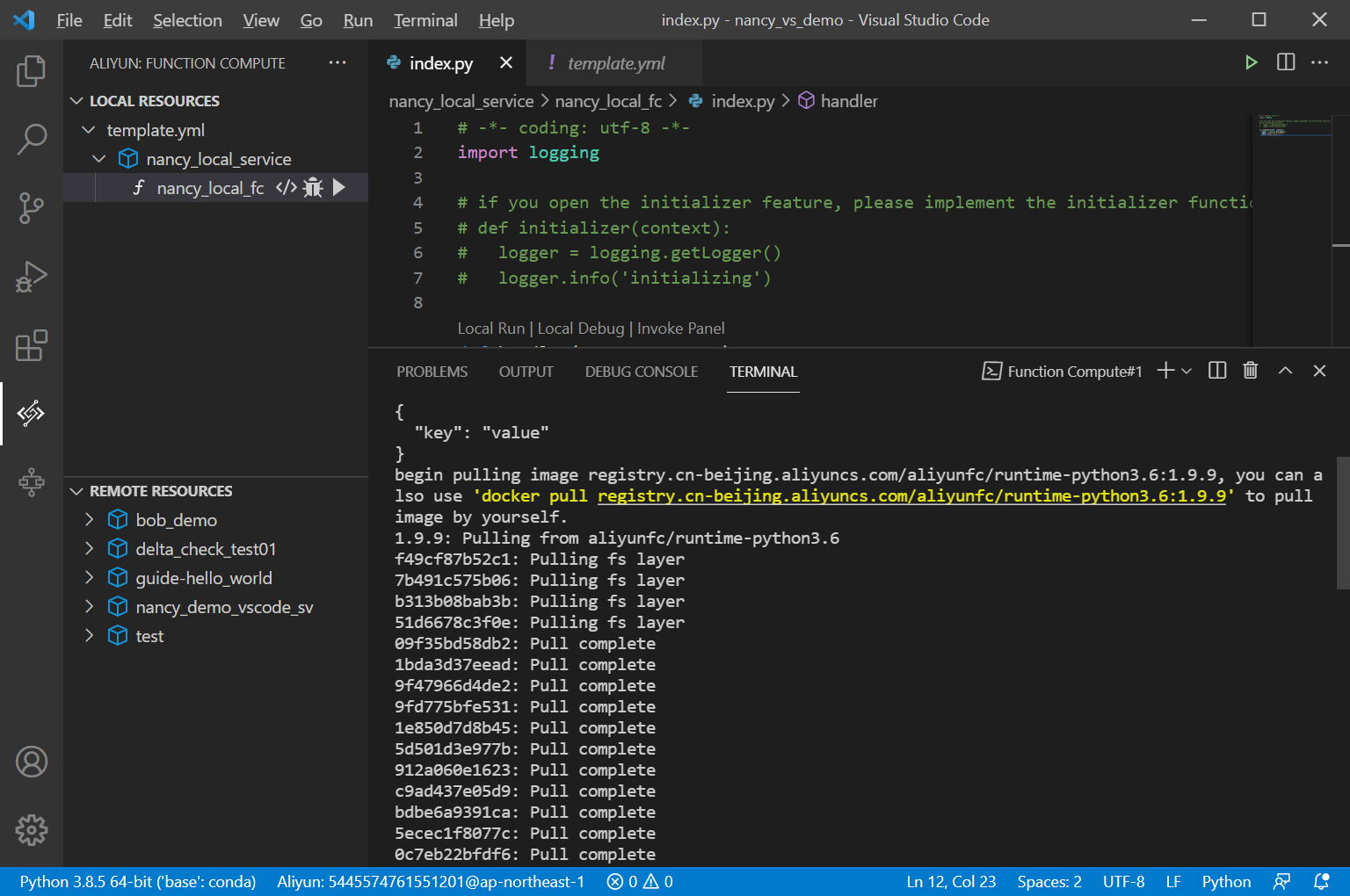Expand the guide-hello_world service

[89, 578]
